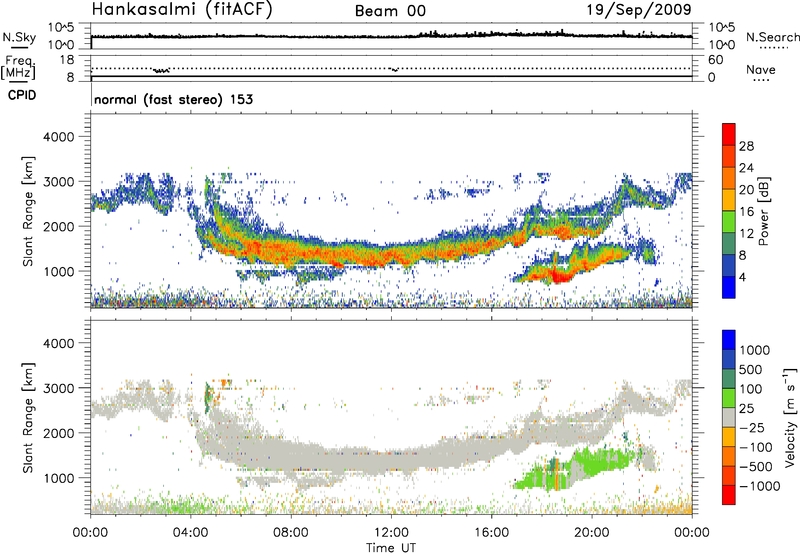This screenshot has height=554, width=800.
Task: Click '4000' on the power panel range axis
Action: pyautogui.click(x=58, y=137)
